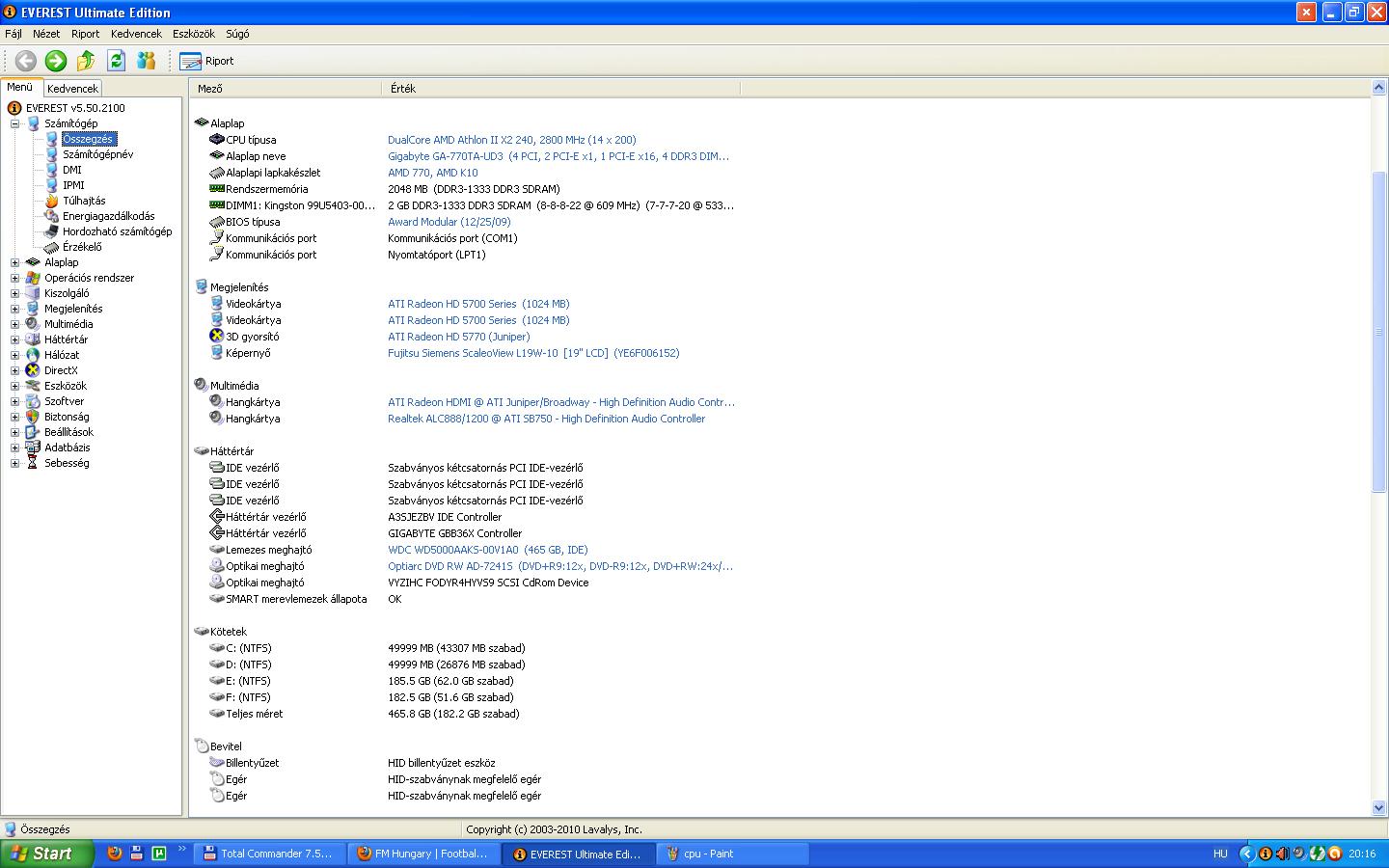Expand the Alaplap tree node
The width and height of the screenshot is (1389, 868).
tap(14, 262)
